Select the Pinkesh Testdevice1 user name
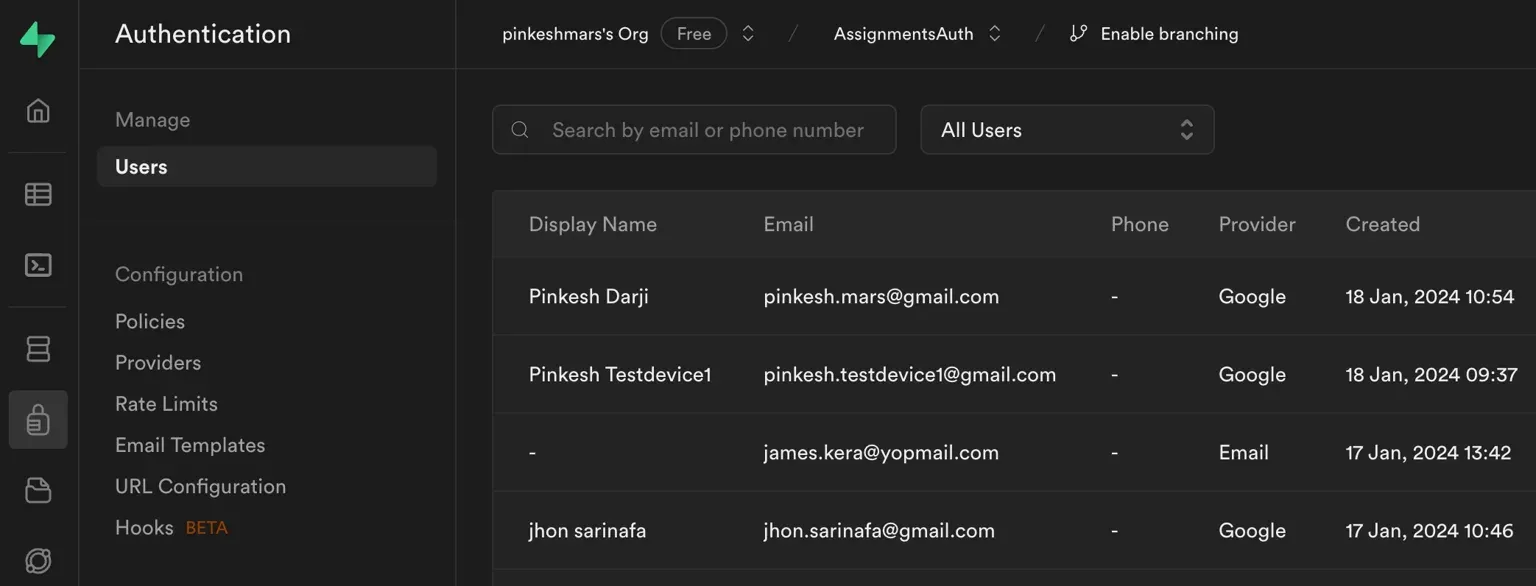This screenshot has width=1536, height=586. [620, 374]
